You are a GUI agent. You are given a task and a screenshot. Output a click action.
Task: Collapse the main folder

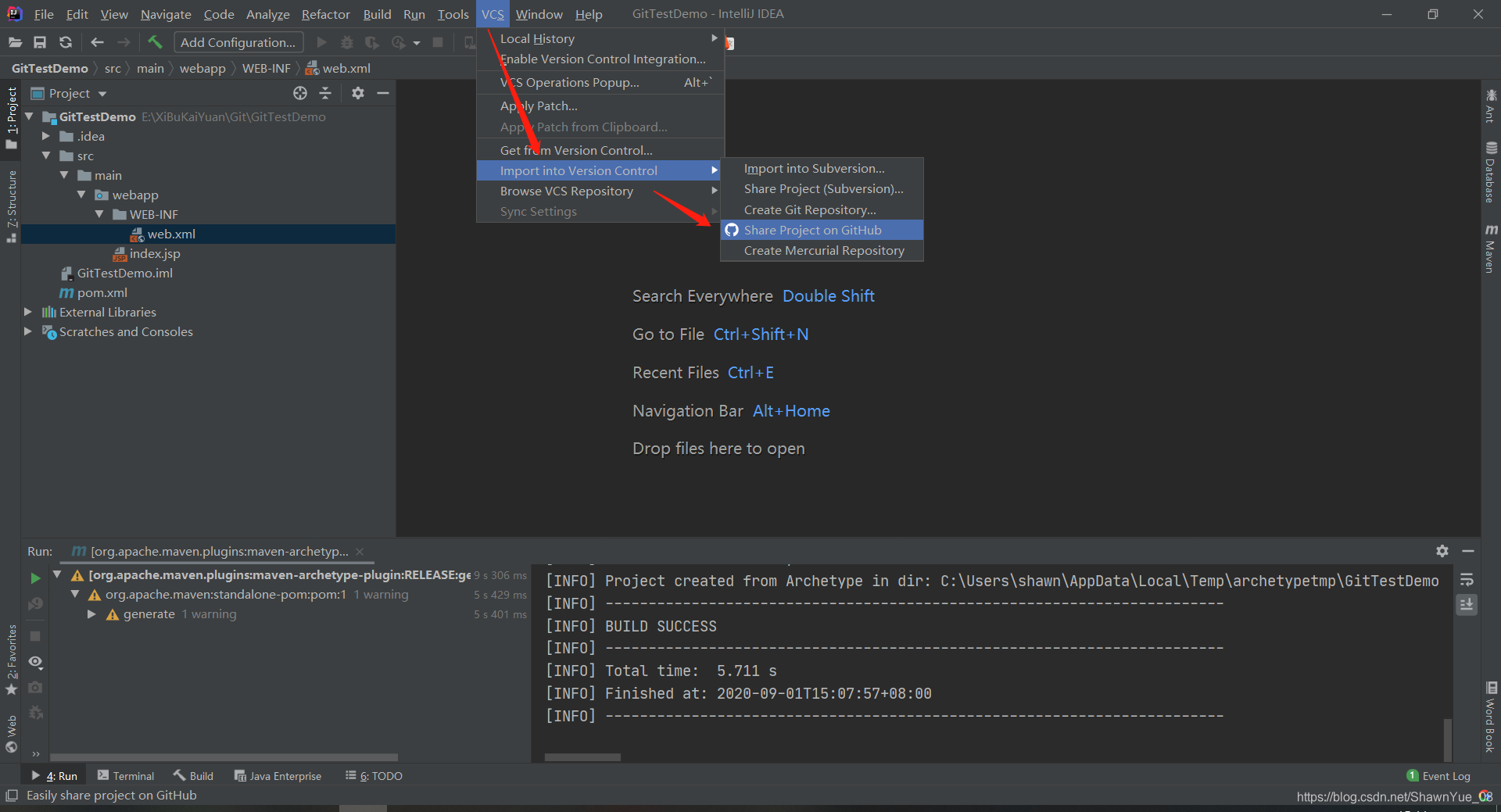pos(64,175)
